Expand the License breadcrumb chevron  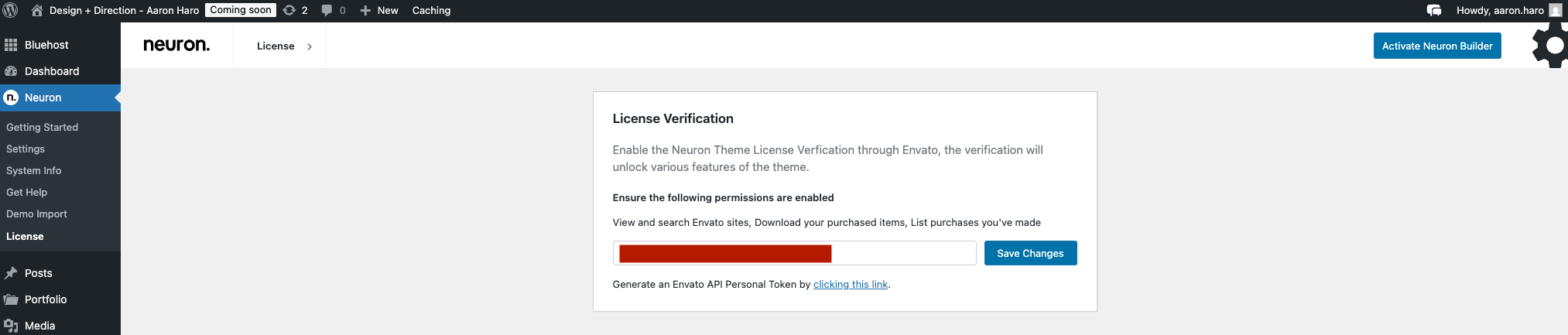tap(310, 46)
